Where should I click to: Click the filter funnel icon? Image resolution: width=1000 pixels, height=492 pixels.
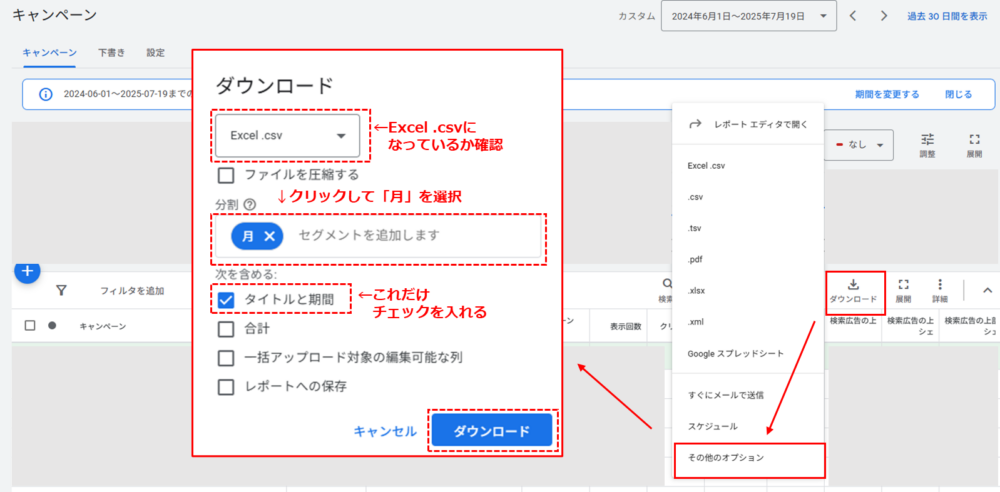point(61,291)
